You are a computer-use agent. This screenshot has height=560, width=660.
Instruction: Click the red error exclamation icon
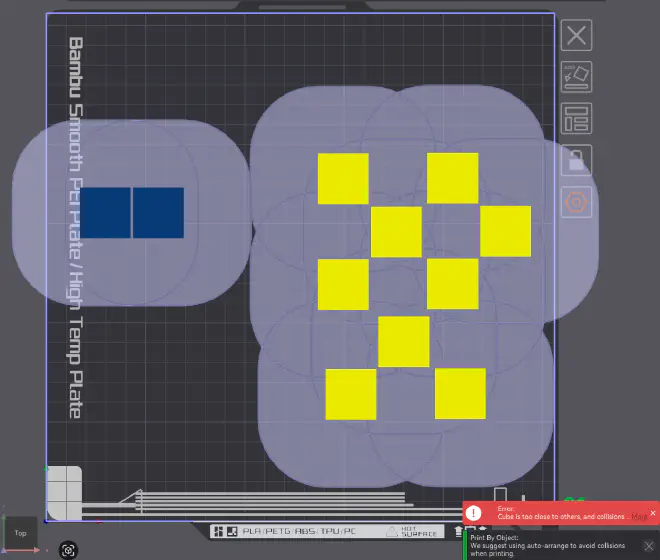474,512
